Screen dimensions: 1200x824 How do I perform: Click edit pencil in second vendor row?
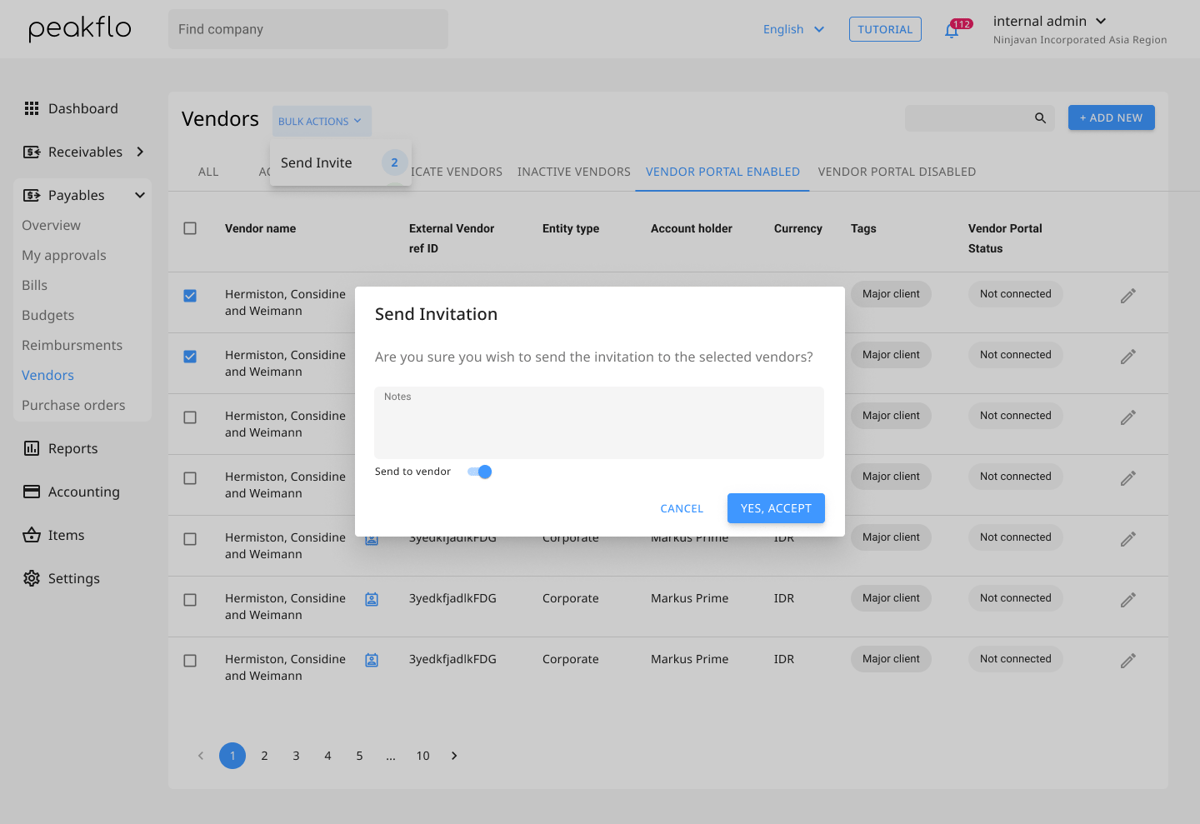[1128, 357]
